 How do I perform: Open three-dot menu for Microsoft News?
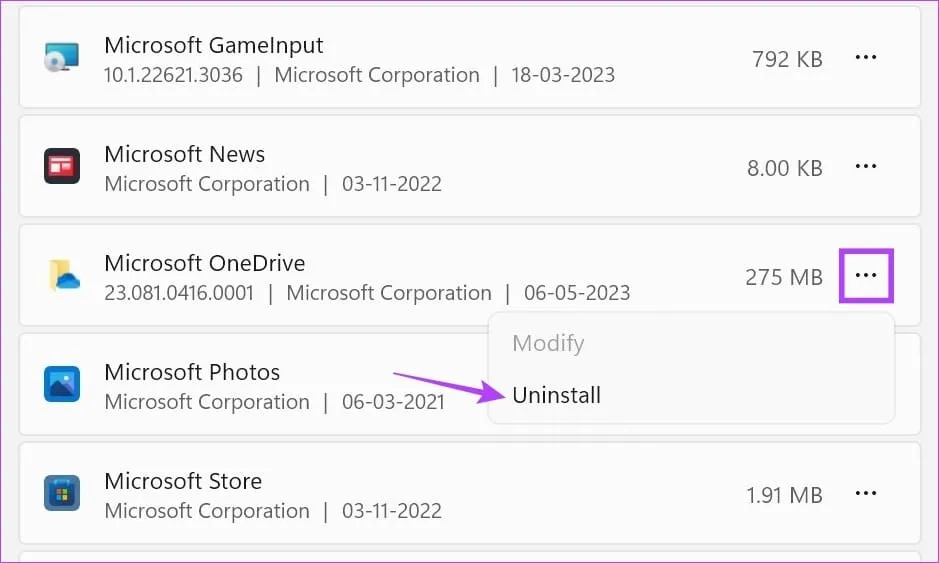coord(866,167)
